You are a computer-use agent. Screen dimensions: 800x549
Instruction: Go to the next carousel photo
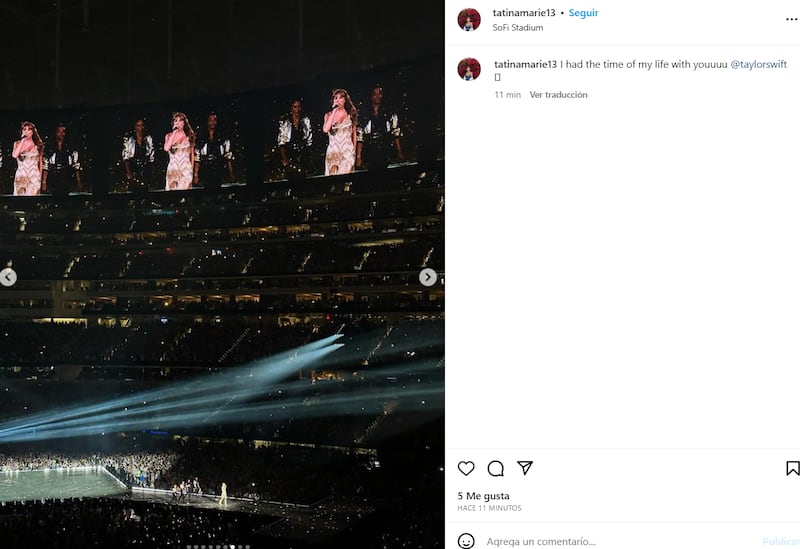(428, 277)
